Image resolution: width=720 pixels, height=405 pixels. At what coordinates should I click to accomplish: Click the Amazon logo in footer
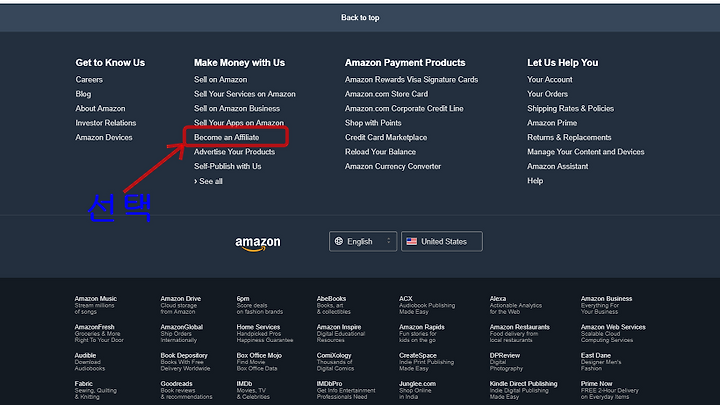click(x=258, y=243)
